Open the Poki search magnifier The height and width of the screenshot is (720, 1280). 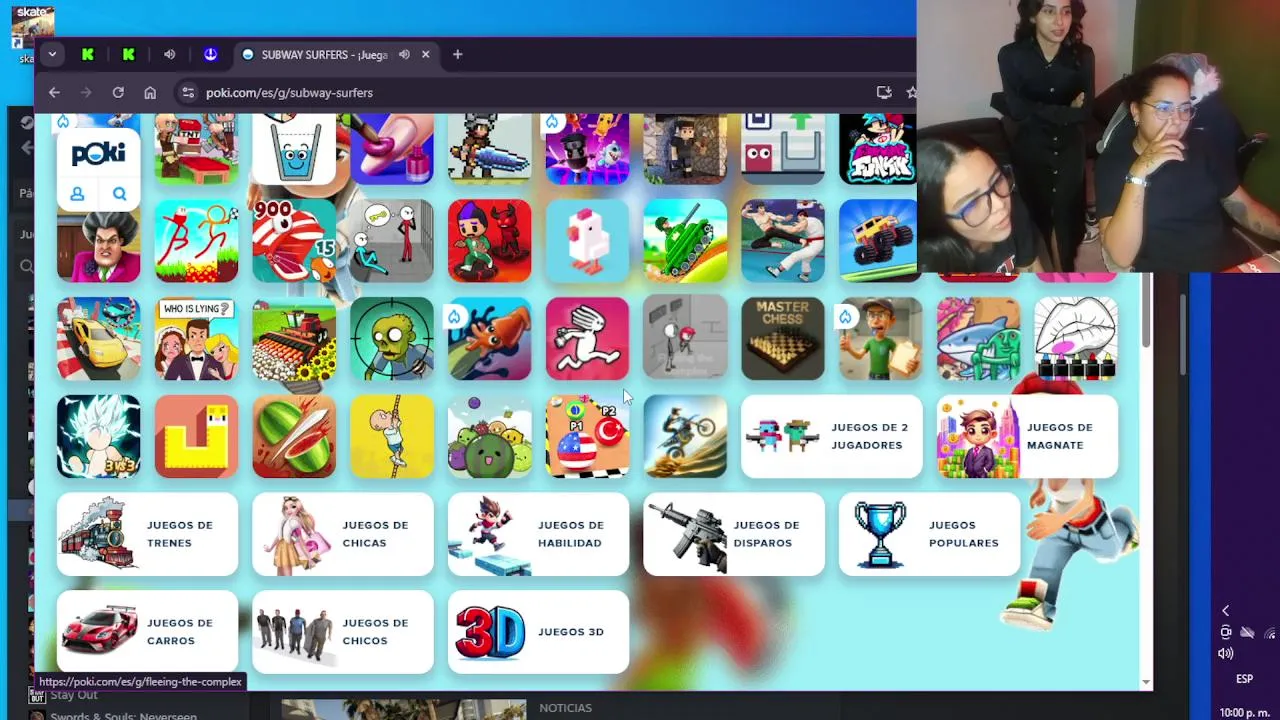click(119, 194)
